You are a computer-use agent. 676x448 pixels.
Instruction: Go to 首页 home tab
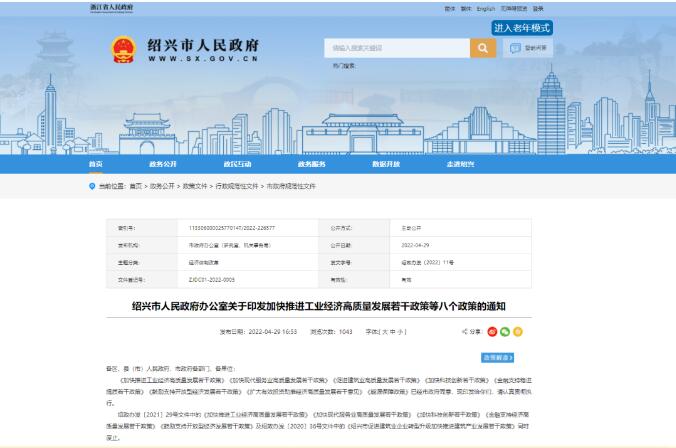95,163
